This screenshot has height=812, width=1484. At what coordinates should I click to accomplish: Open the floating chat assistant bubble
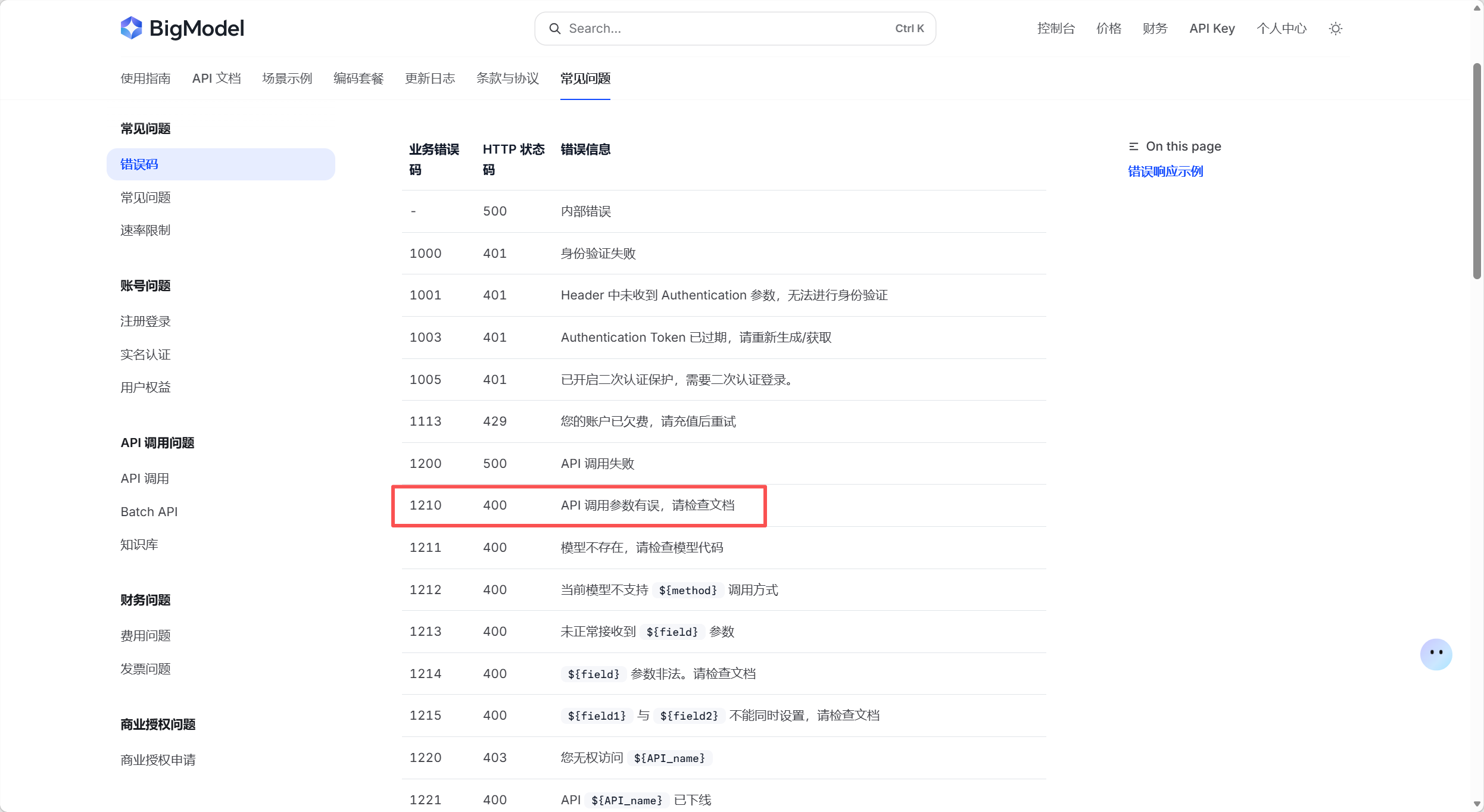(x=1436, y=654)
